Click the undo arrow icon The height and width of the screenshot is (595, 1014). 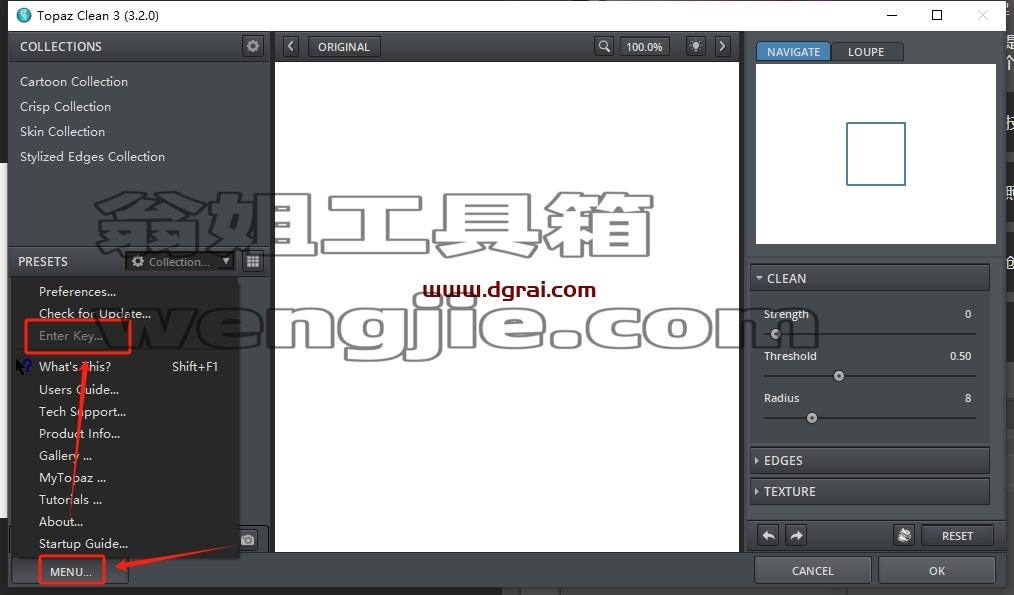[768, 536]
